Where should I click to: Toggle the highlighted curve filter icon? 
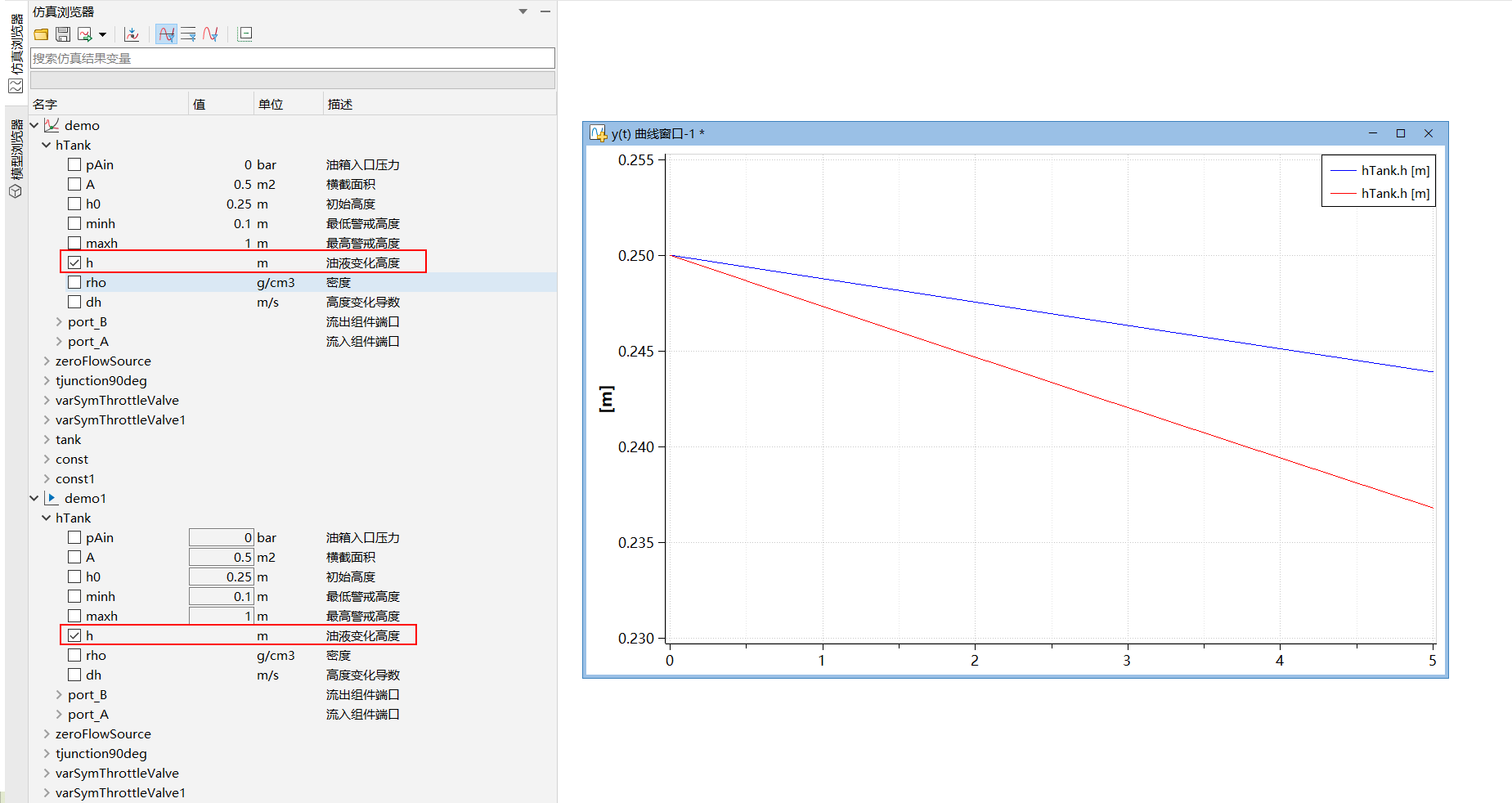click(x=166, y=34)
